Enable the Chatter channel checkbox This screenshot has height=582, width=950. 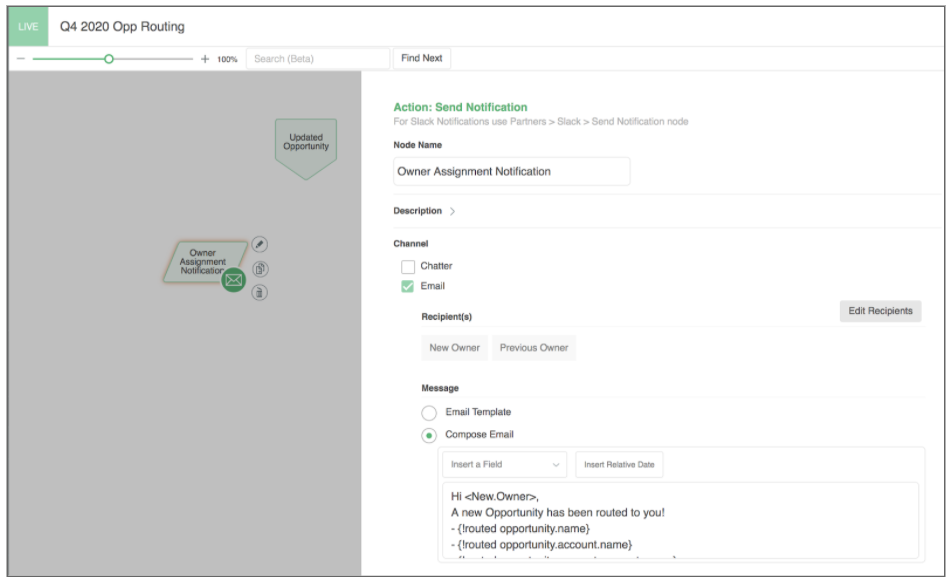(408, 266)
